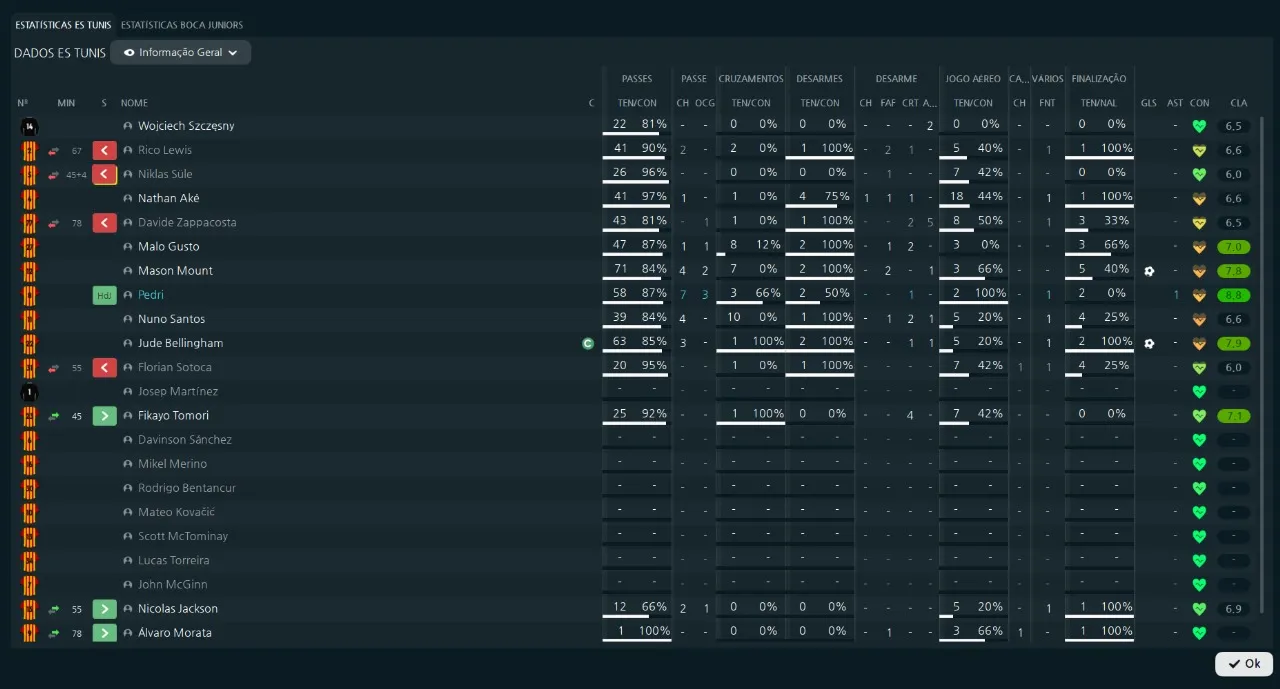Click Nathan Aké's aerial 18 44% cell
Viewport: 1280px width, 689px height.
point(973,198)
